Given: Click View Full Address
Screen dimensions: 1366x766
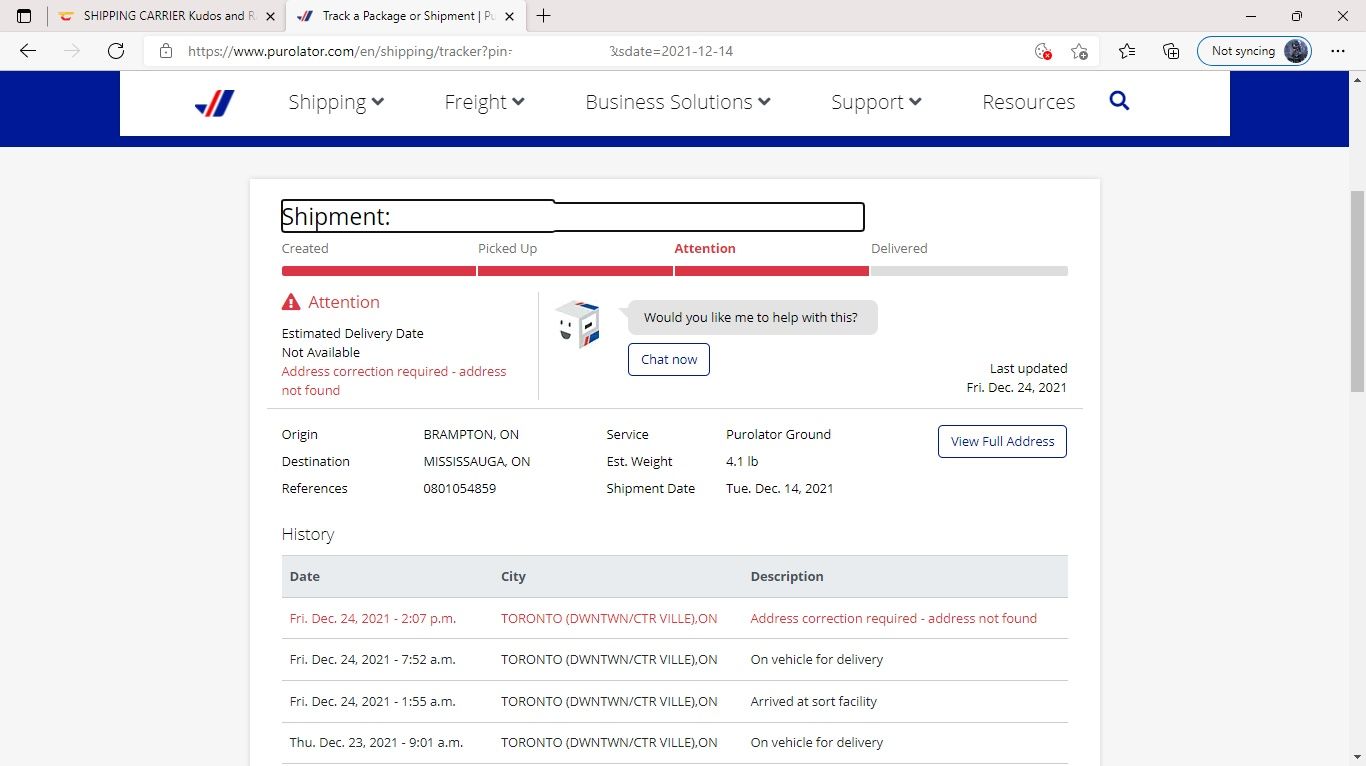Looking at the screenshot, I should [1002, 441].
